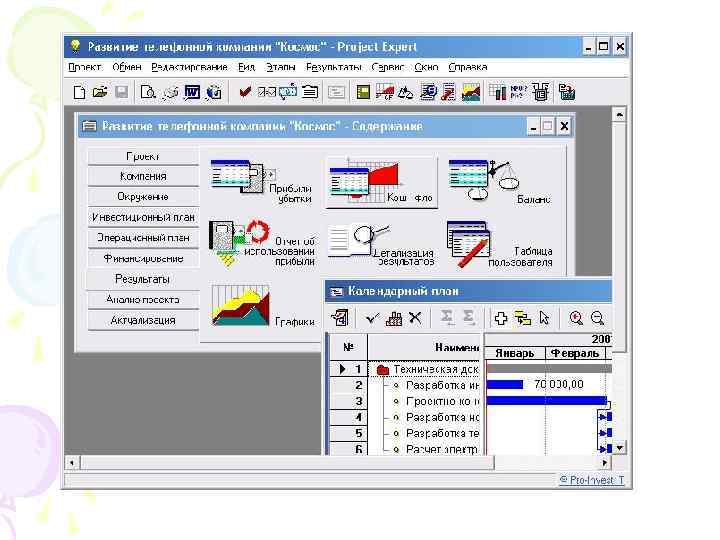Select the blue Gantt bar in row 2

[x=505, y=384]
